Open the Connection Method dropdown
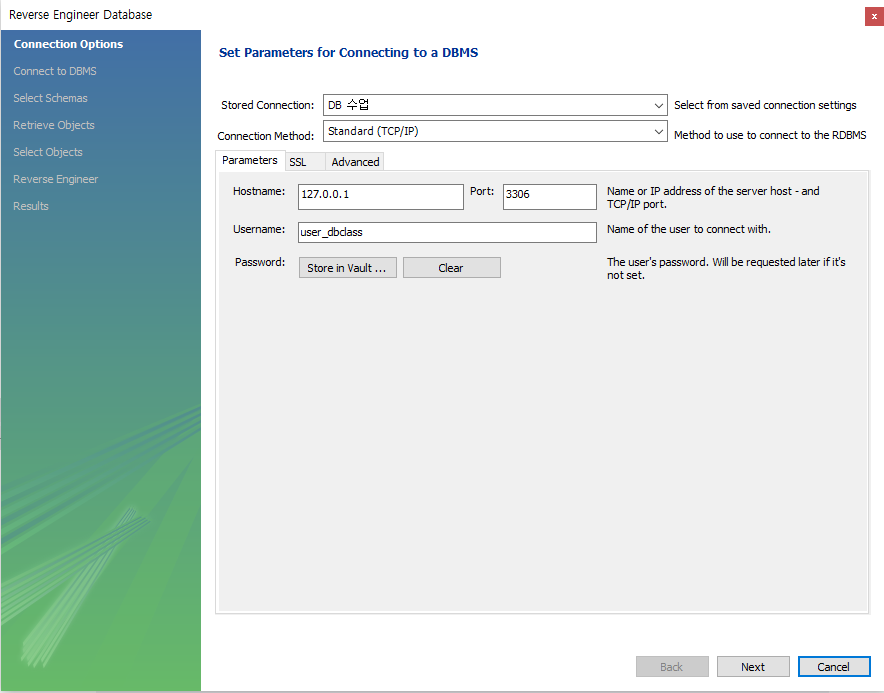The image size is (884, 693). [x=495, y=131]
